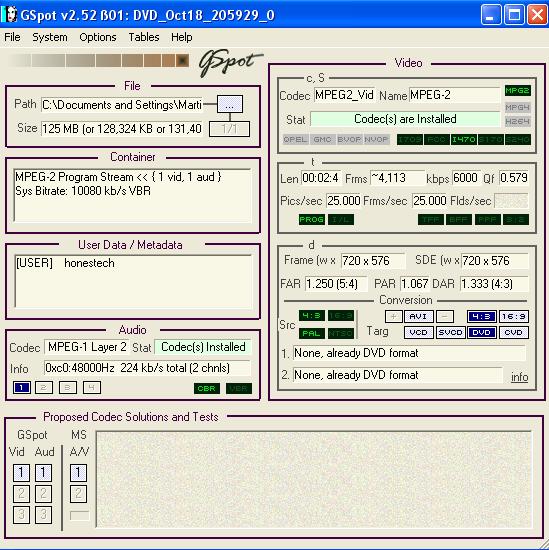Open the File menu

(12, 37)
